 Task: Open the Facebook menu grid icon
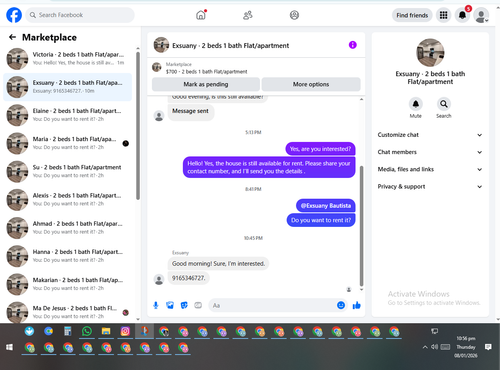(x=443, y=15)
